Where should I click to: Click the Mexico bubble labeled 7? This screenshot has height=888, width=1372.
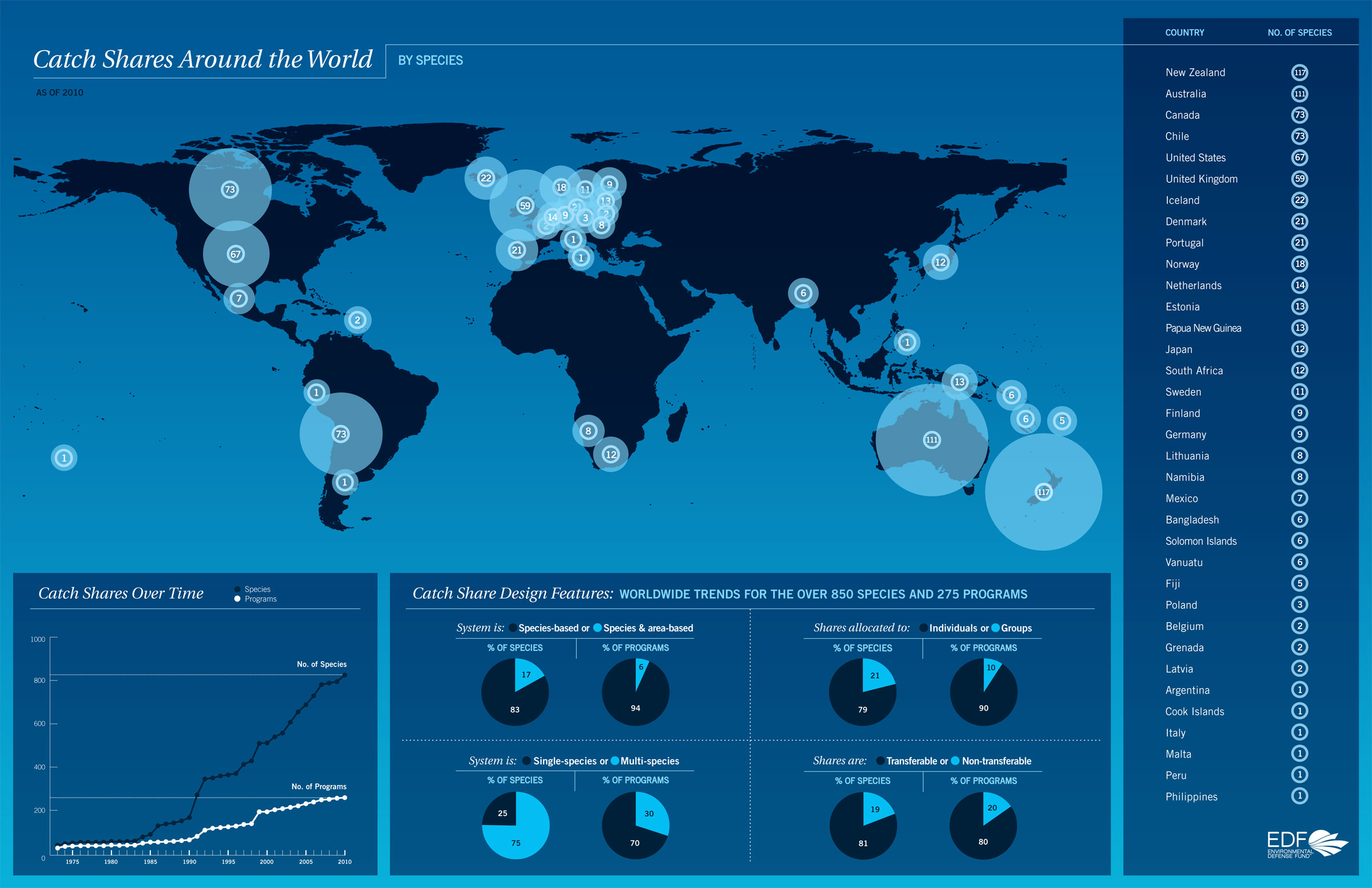238,298
